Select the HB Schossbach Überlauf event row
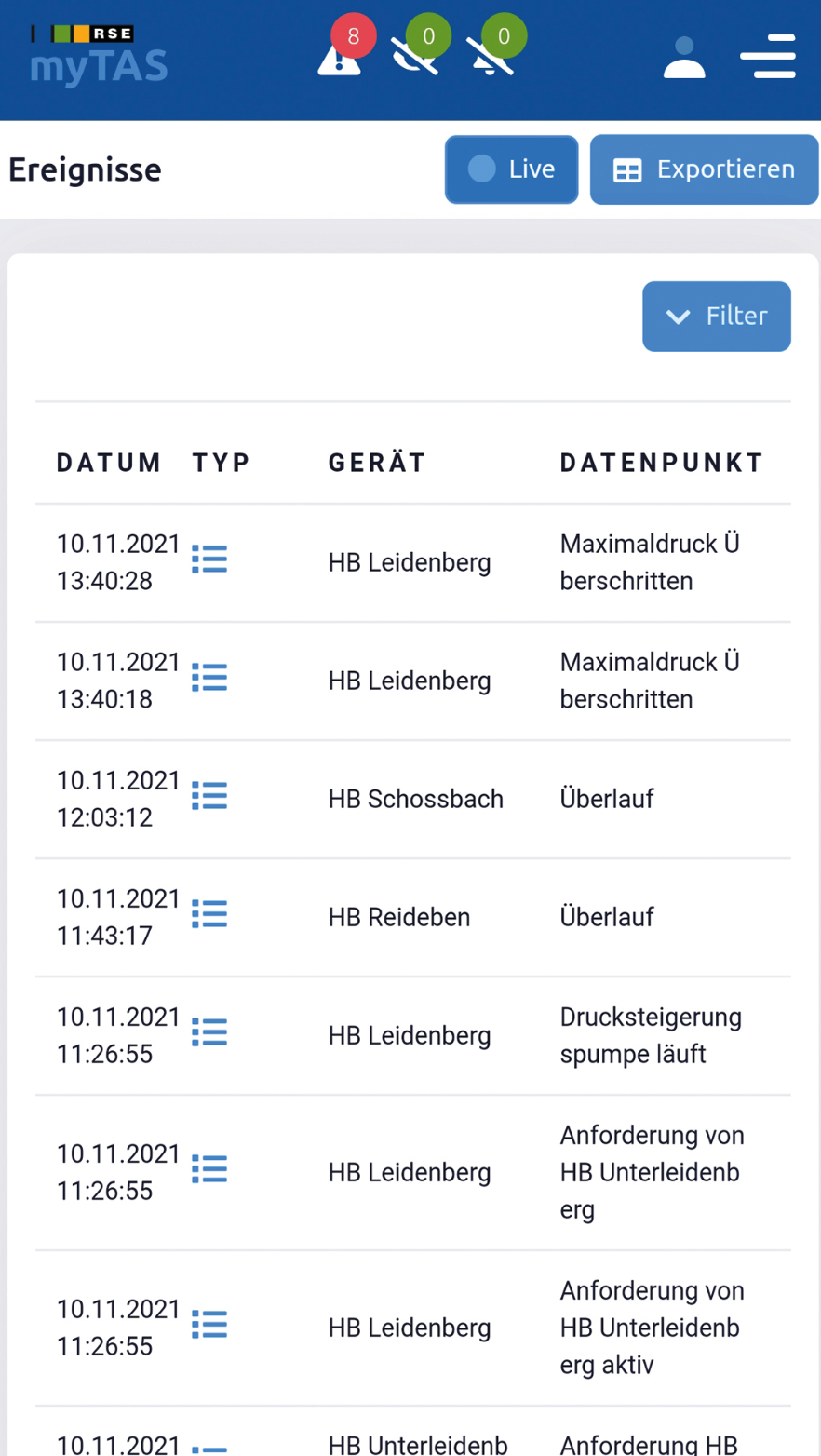This screenshot has height=1456, width=821. (x=413, y=800)
